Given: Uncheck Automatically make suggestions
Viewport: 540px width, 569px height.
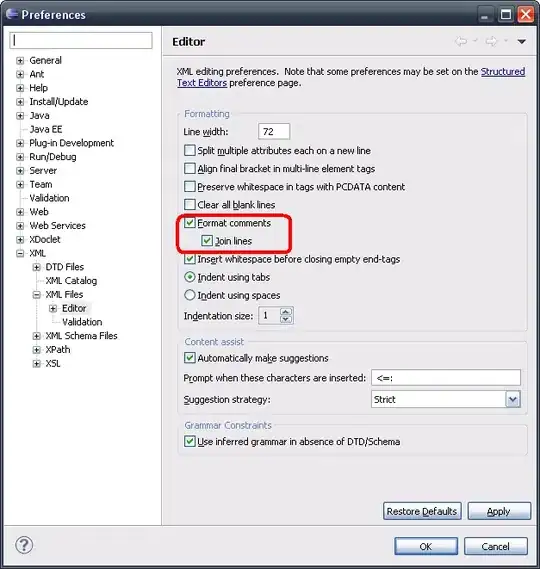Looking at the screenshot, I should (190, 358).
